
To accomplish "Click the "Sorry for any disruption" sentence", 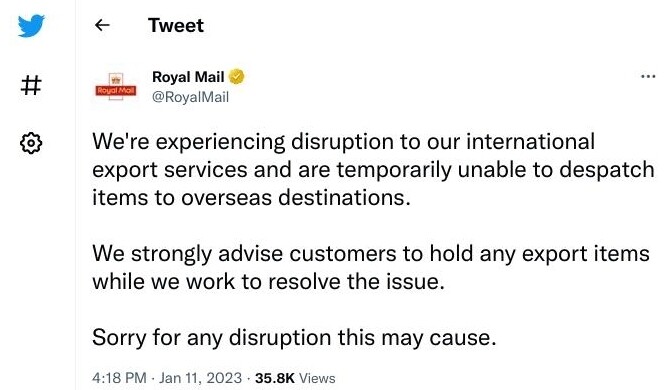I will tap(294, 338).
